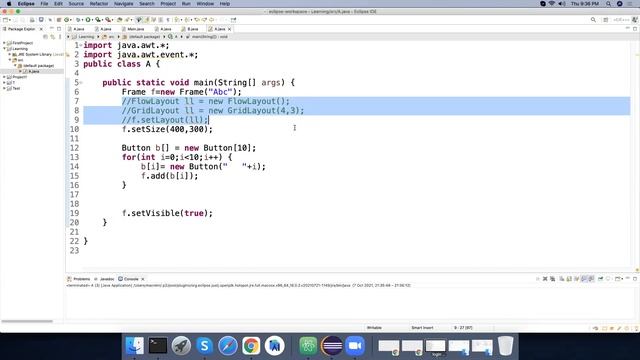Click Smart Insert in status bar

click(422, 328)
